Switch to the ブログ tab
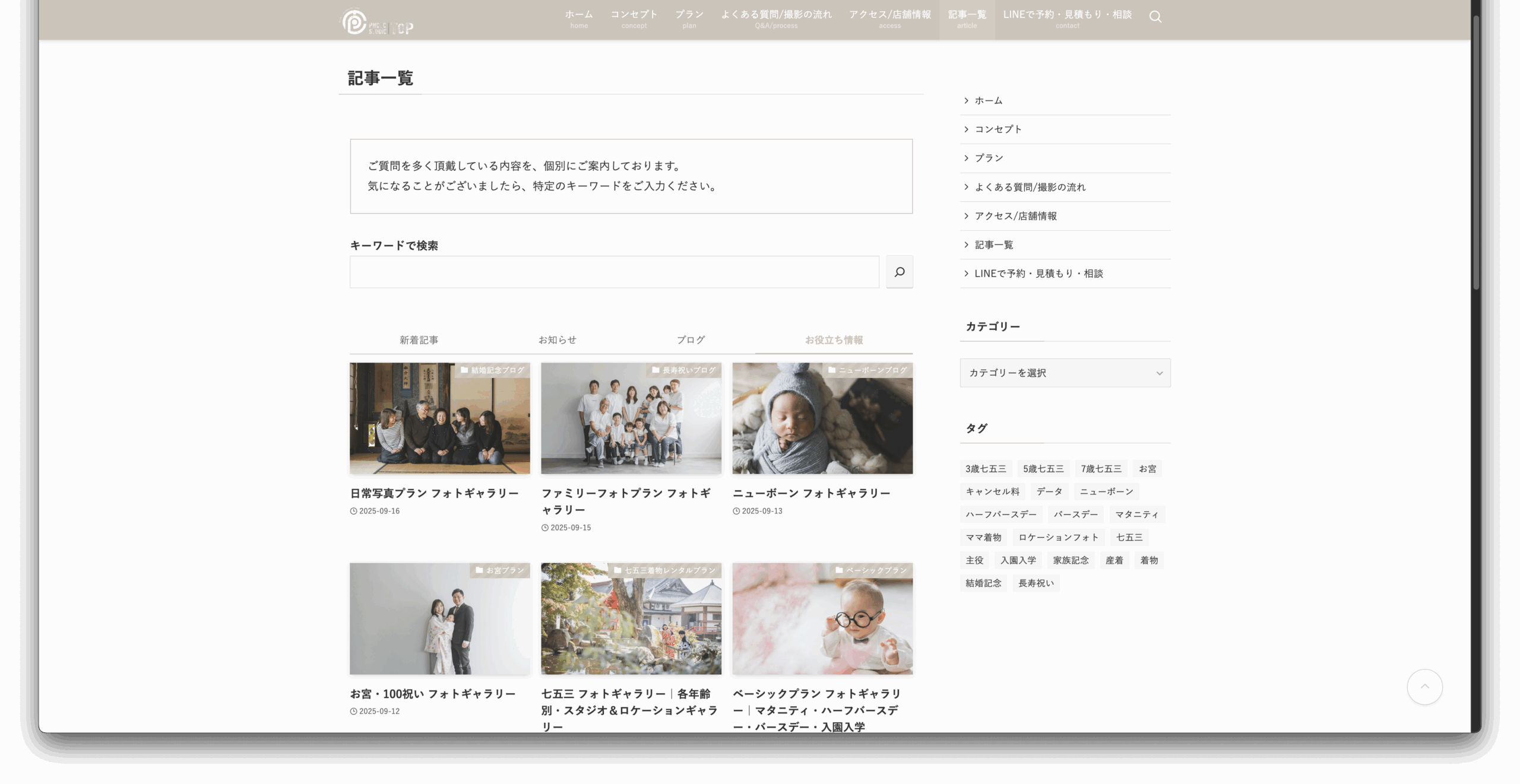This screenshot has height=784, width=1520. coord(691,340)
